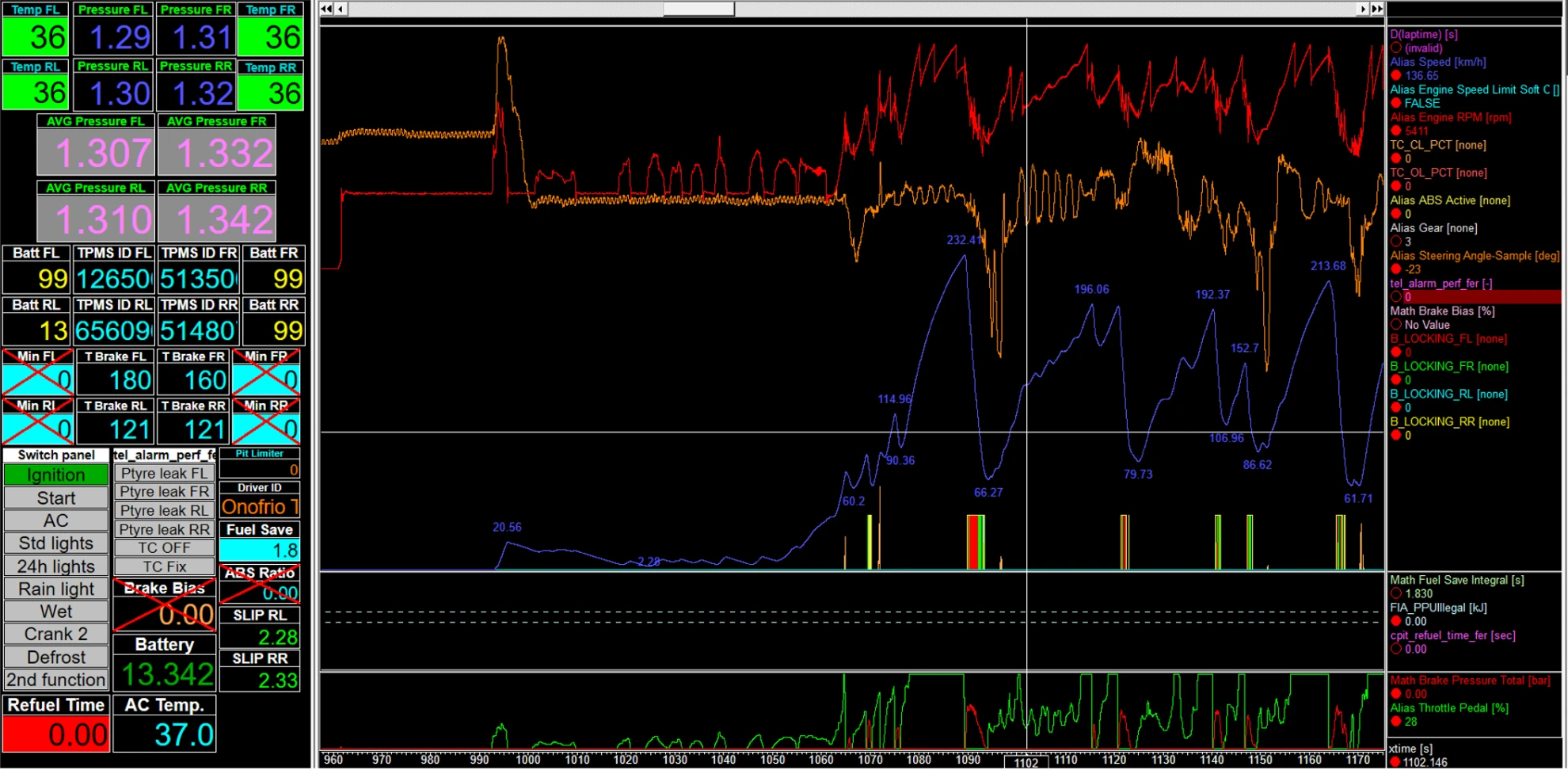This screenshot has width=1568, height=770.
Task: Toggle Alias Gear channel circle
Action: pos(1396,242)
